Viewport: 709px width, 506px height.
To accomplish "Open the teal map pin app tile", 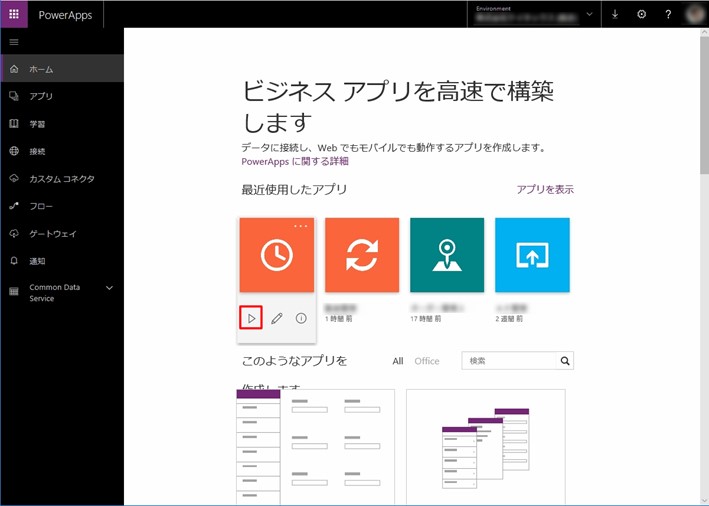I will [447, 255].
